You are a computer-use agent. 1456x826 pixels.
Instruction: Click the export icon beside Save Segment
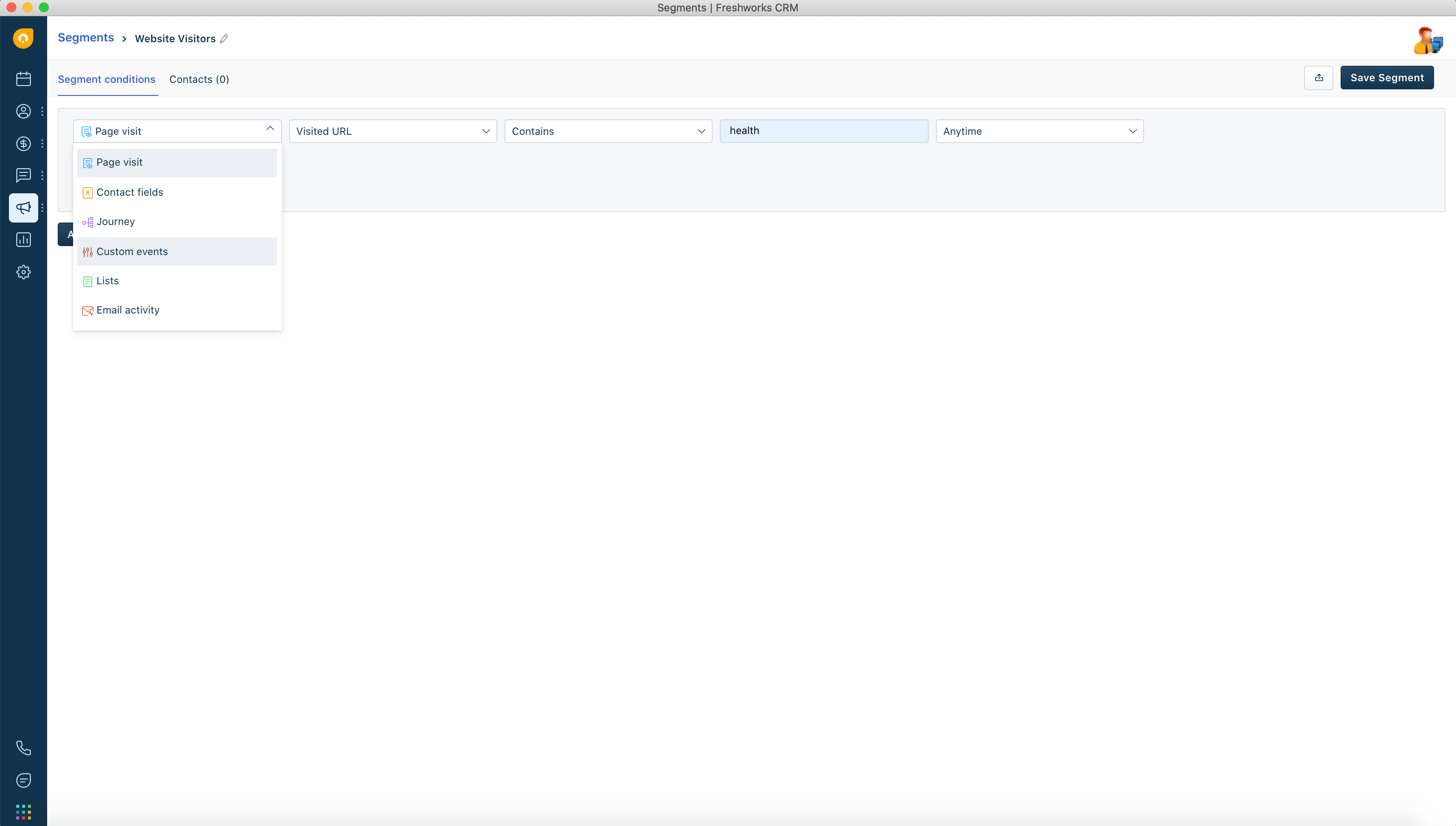[x=1318, y=78]
